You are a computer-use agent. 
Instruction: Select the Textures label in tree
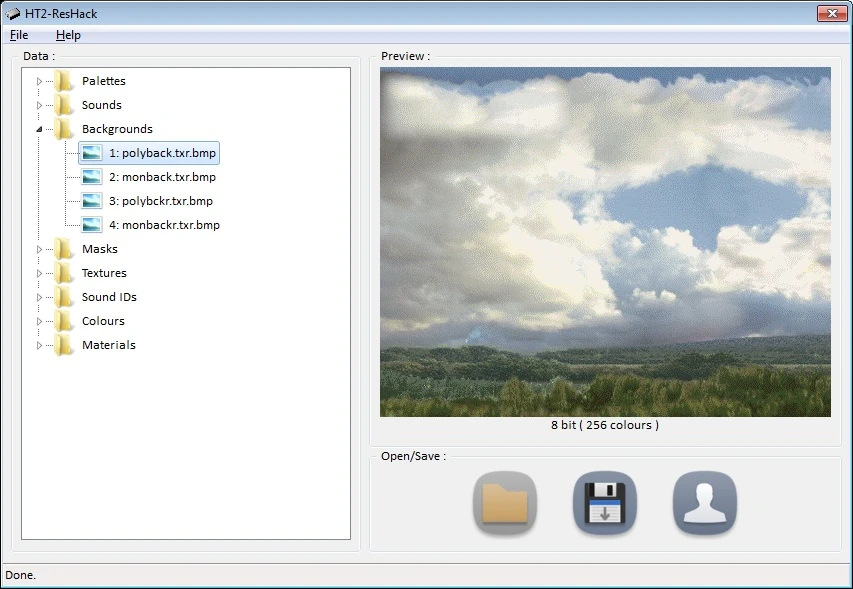[x=104, y=273]
